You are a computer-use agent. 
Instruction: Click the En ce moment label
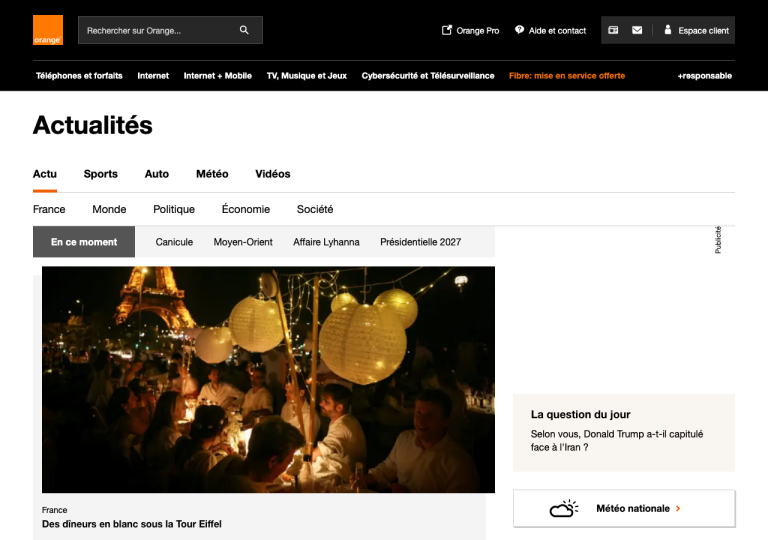84,242
